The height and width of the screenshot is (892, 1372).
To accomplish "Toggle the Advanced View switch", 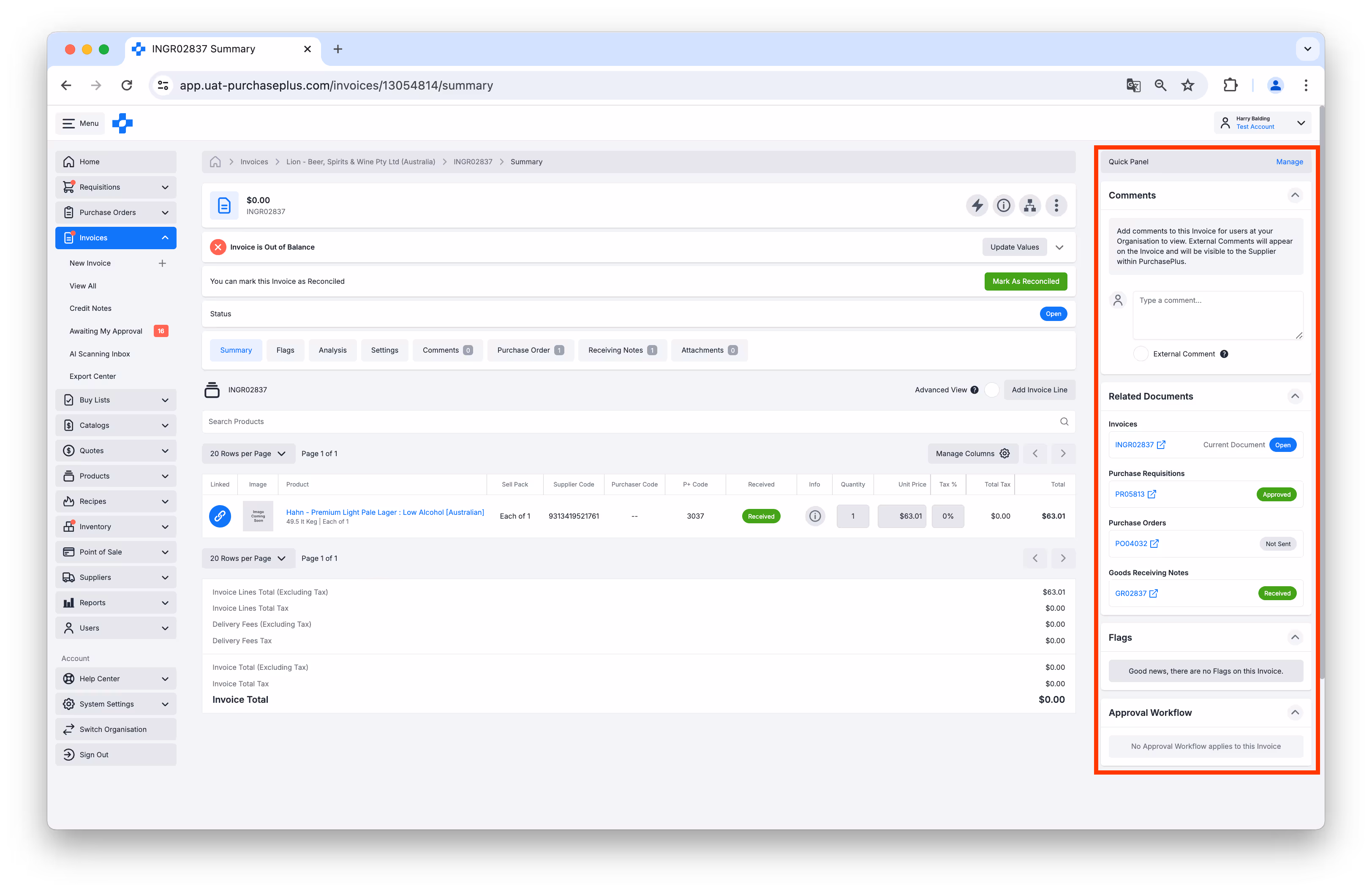I will (991, 389).
